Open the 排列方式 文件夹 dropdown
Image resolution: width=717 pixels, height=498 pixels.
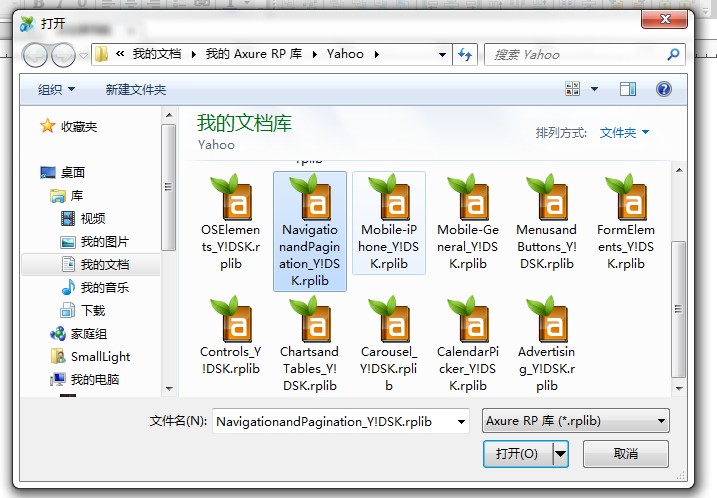pyautogui.click(x=624, y=133)
